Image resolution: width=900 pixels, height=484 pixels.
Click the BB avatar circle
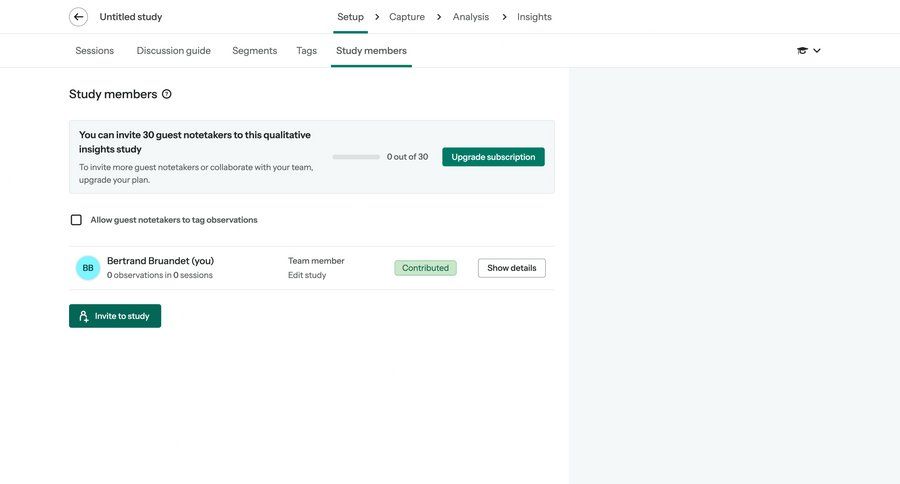pos(88,268)
